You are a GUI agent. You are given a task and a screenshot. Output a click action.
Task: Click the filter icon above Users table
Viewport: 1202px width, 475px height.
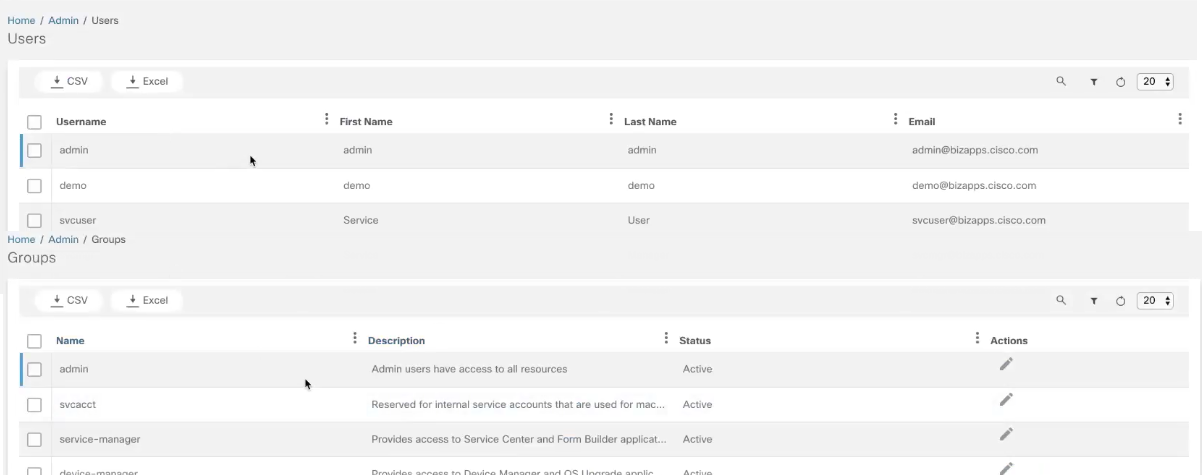[x=1094, y=82]
